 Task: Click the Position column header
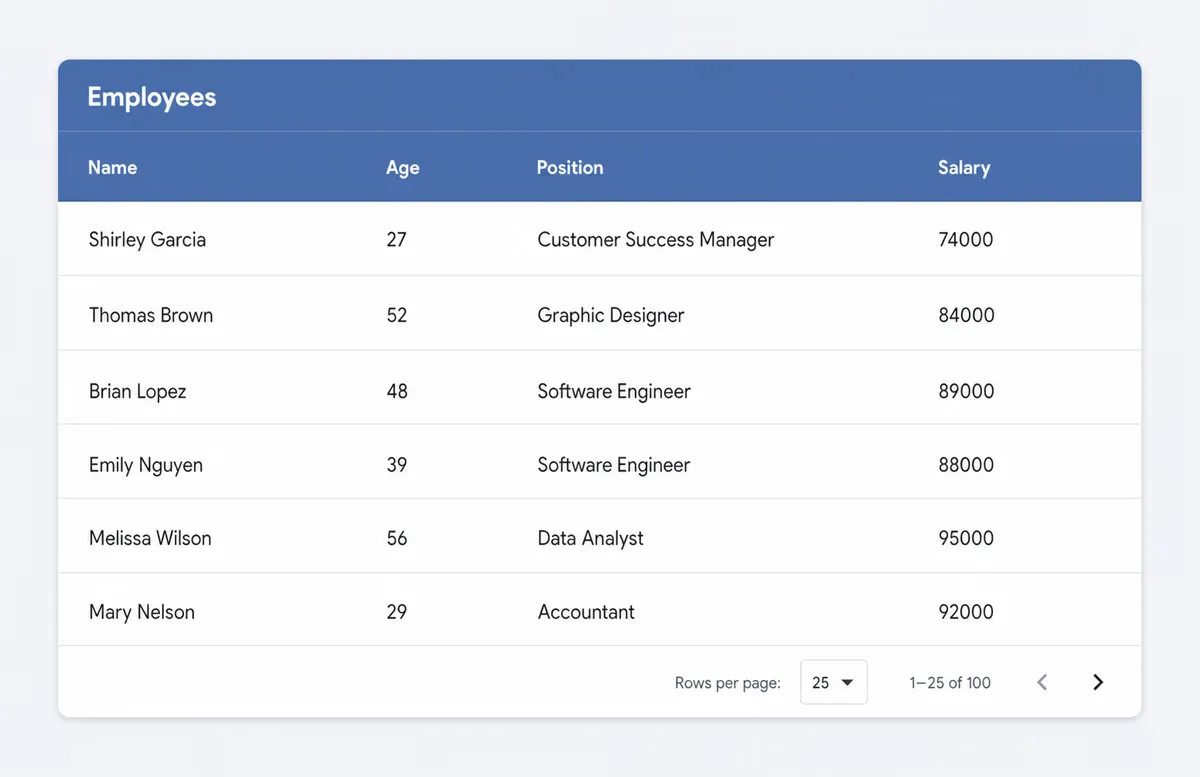pos(570,167)
